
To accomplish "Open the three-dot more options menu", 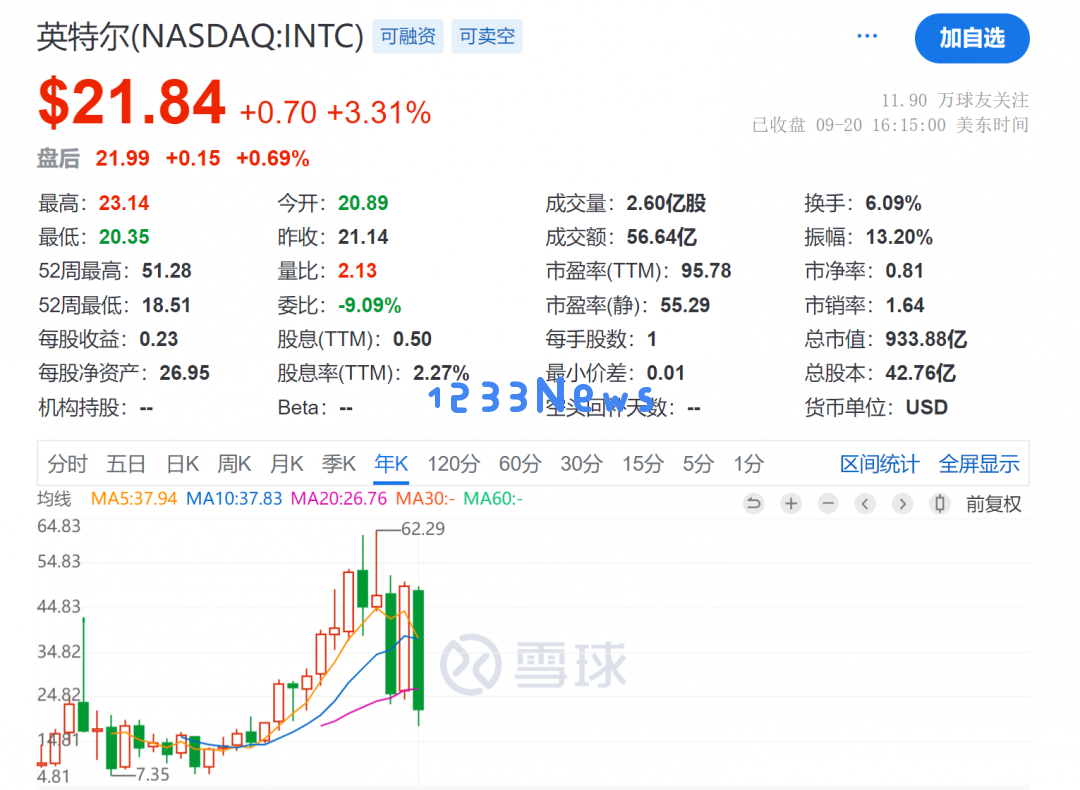I will click(866, 36).
